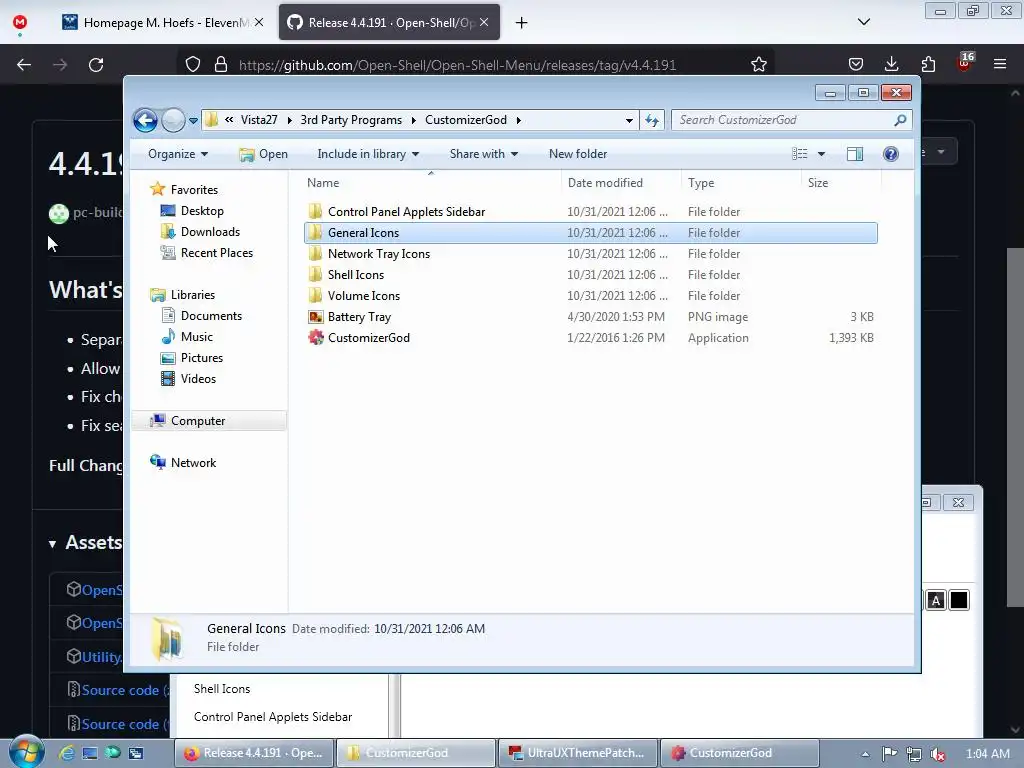
Task: Open the browser extensions puzzle icon
Action: (928, 64)
